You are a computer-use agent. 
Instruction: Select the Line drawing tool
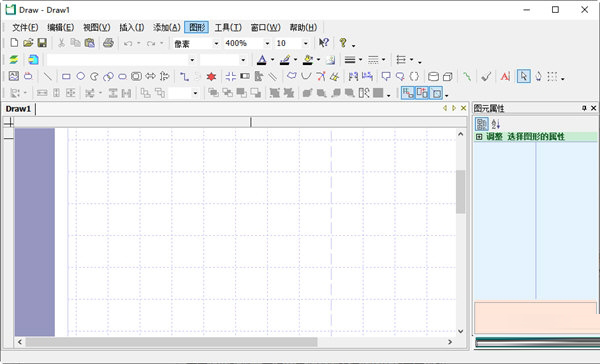(47, 77)
